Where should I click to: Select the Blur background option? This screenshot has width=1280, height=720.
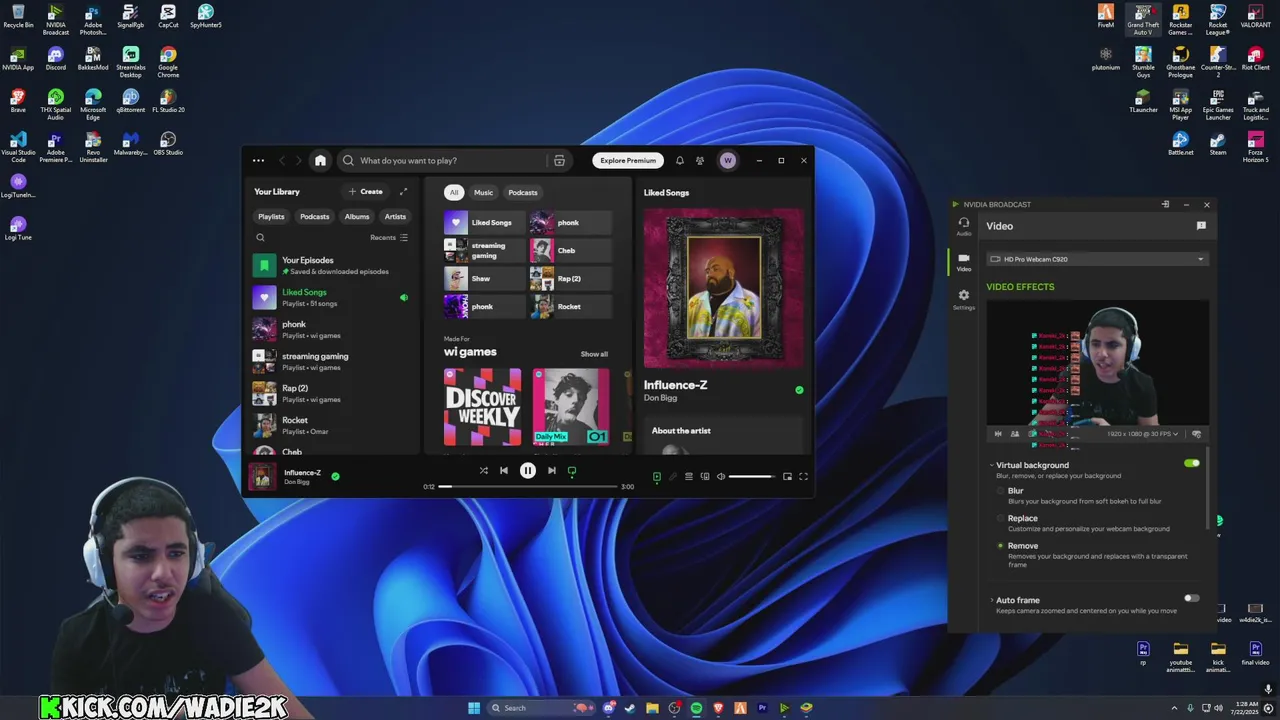(x=1000, y=491)
